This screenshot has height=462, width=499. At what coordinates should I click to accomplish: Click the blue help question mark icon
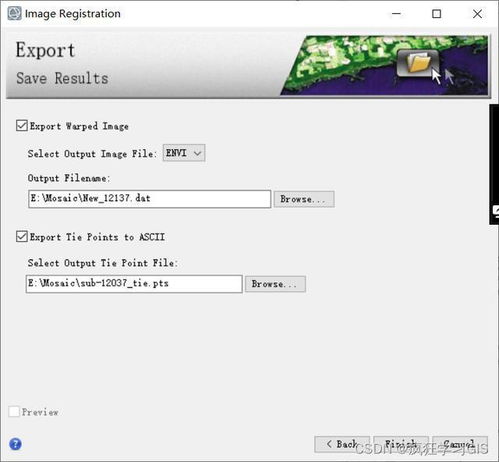pyautogui.click(x=15, y=444)
